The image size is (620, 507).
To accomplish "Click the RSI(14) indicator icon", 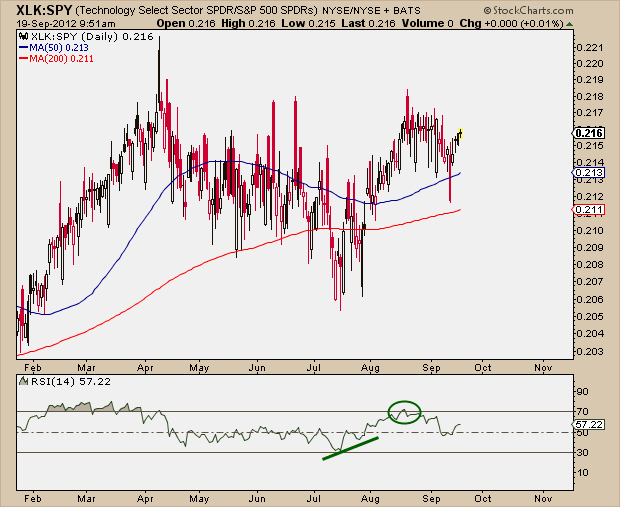I will click(24, 381).
